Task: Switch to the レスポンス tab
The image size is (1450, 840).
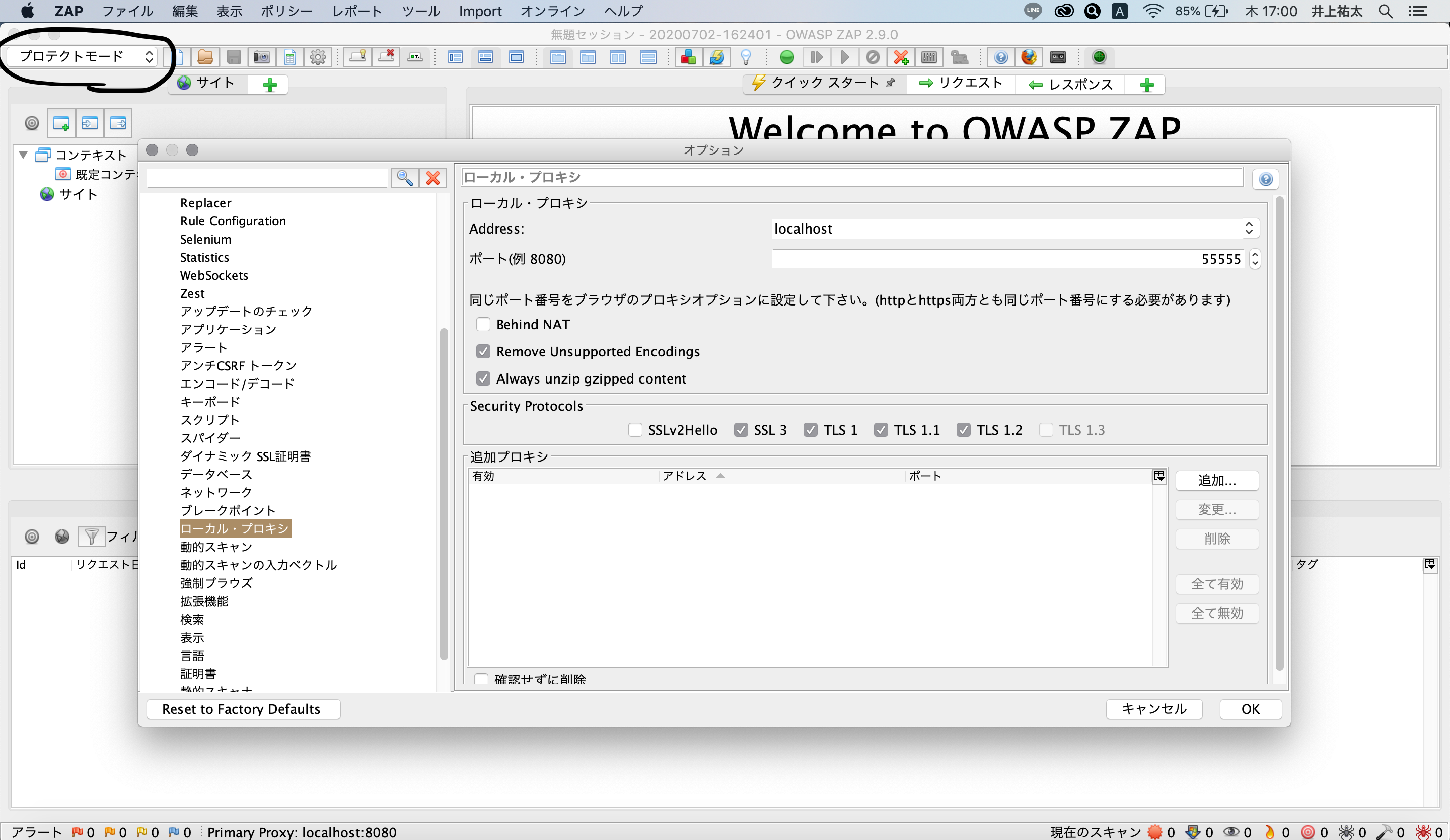Action: coord(1071,85)
